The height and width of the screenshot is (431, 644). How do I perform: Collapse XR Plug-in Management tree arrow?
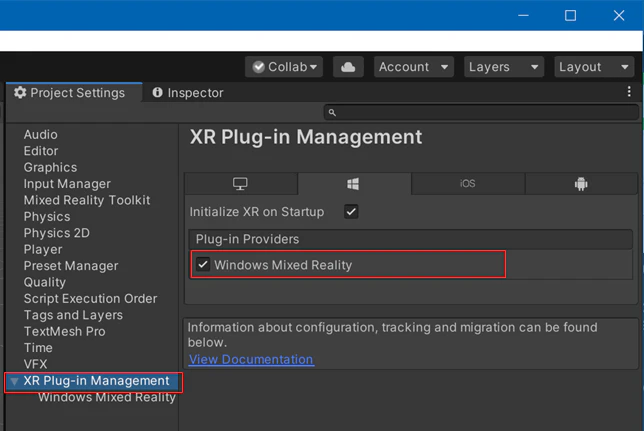tap(14, 382)
